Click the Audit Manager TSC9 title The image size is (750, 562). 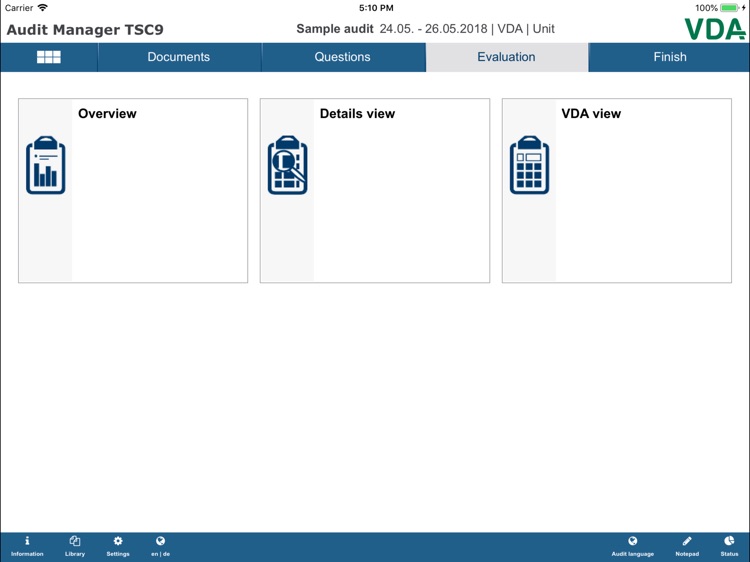point(85,30)
